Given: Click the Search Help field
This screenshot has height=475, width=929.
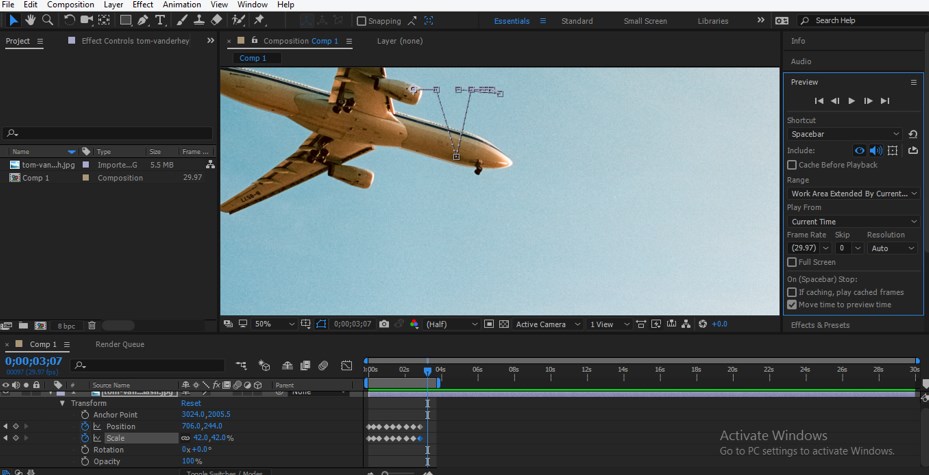Looking at the screenshot, I should click(862, 21).
